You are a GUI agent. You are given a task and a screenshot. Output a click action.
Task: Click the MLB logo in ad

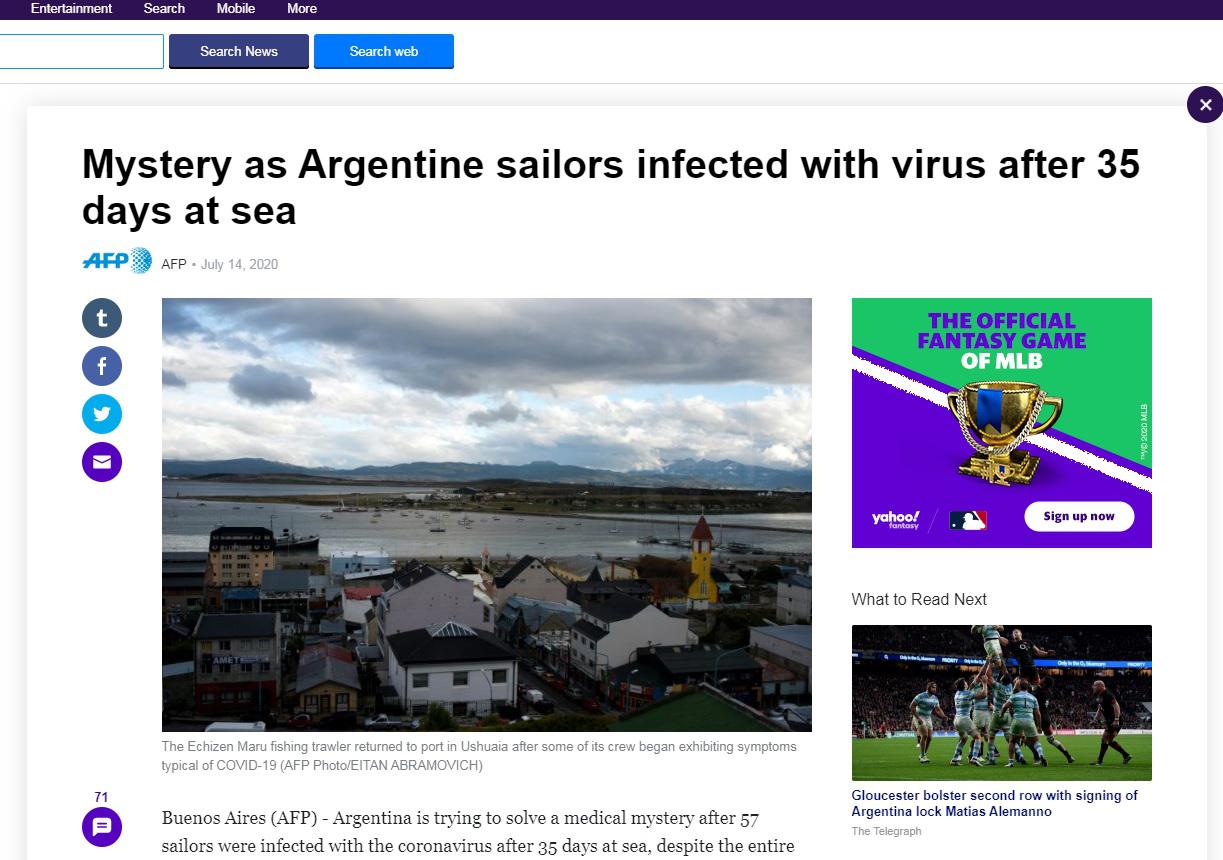coord(968,520)
